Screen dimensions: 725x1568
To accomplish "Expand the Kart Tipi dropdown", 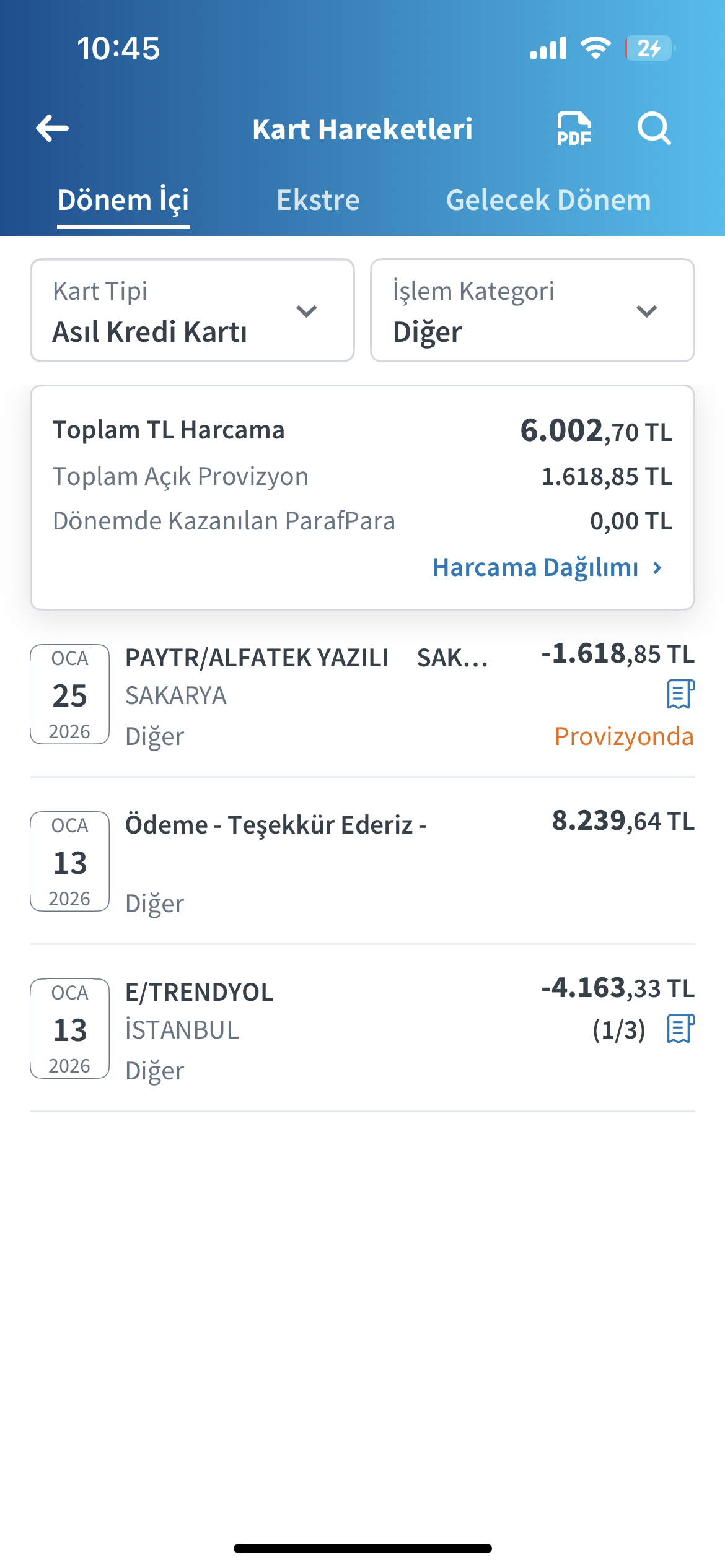I will pos(192,310).
